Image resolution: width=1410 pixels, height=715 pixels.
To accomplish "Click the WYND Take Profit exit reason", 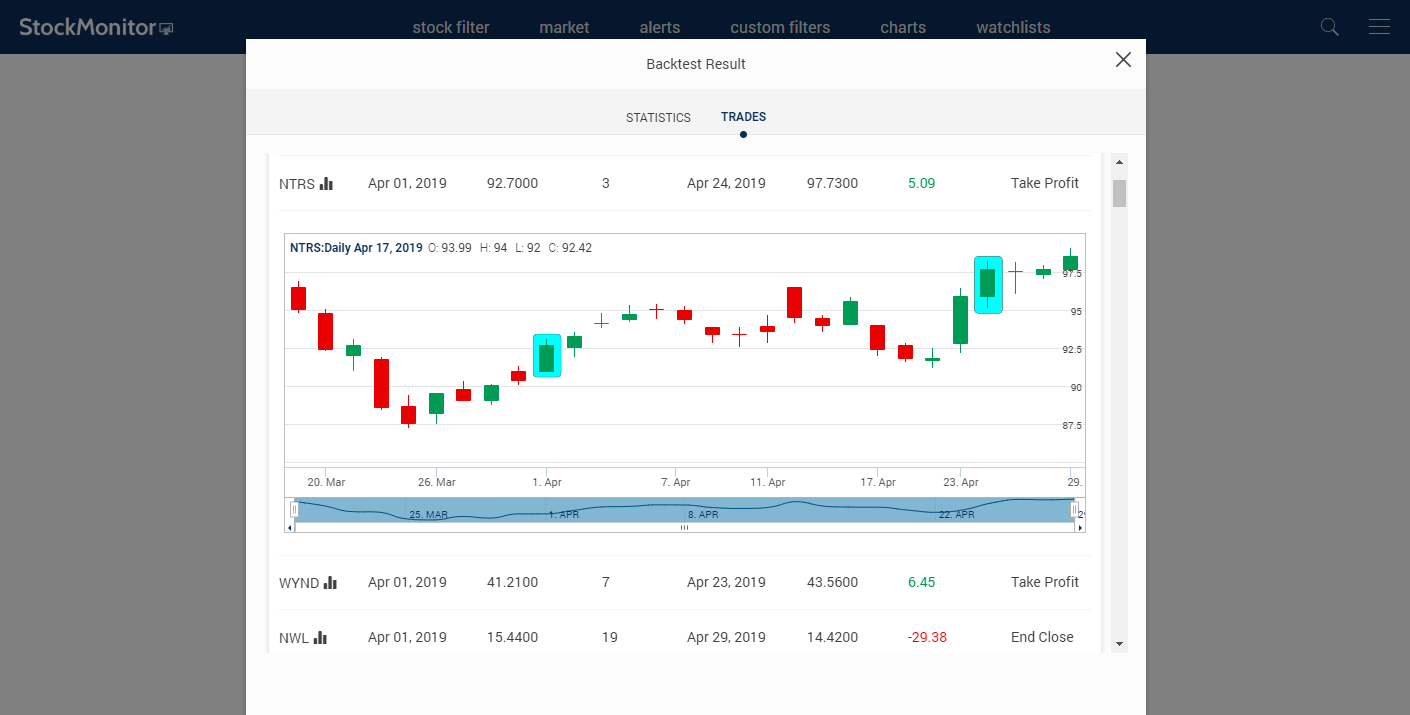I will tap(1045, 582).
